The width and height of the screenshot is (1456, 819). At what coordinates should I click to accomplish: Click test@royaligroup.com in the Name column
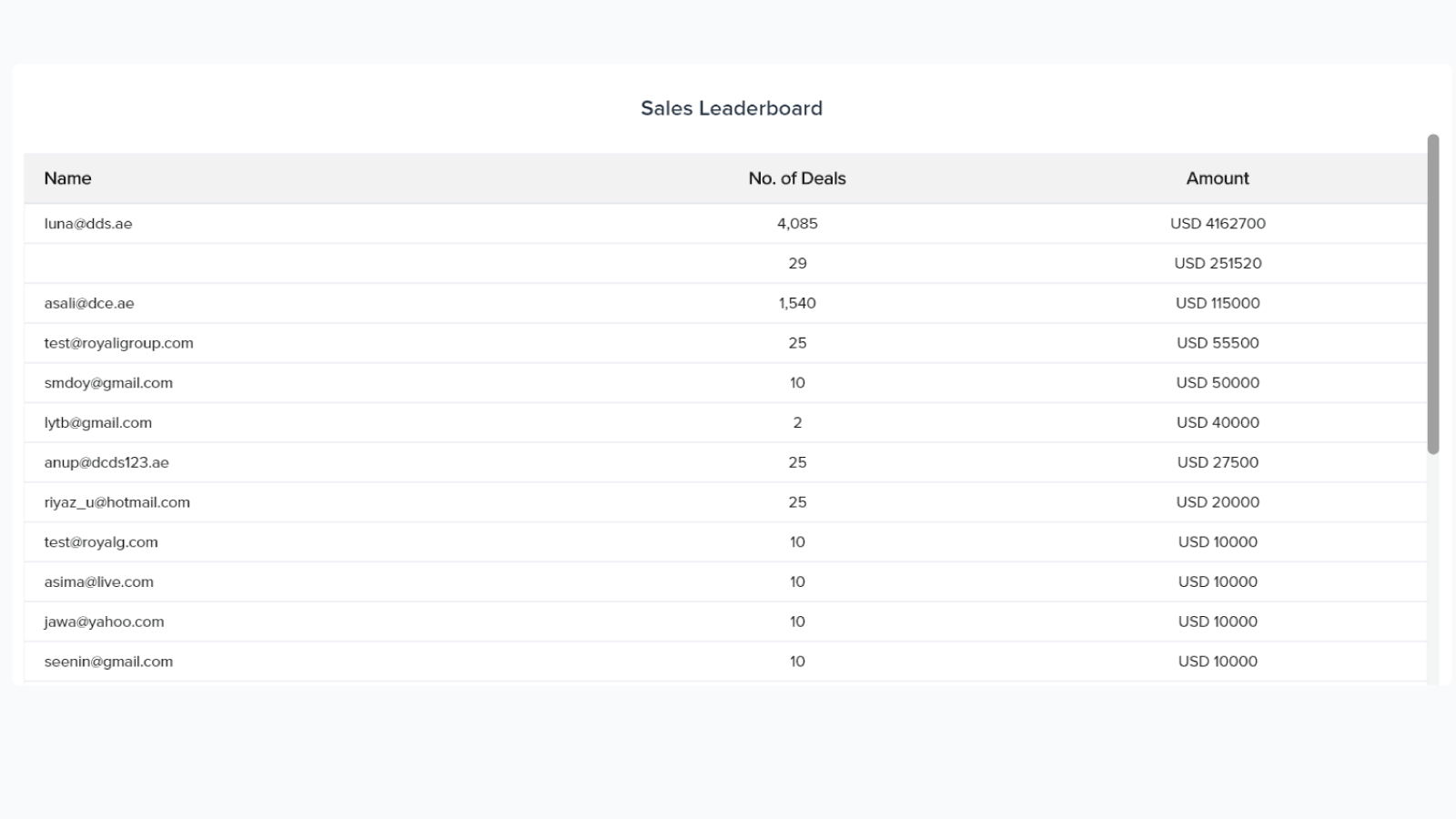118,343
